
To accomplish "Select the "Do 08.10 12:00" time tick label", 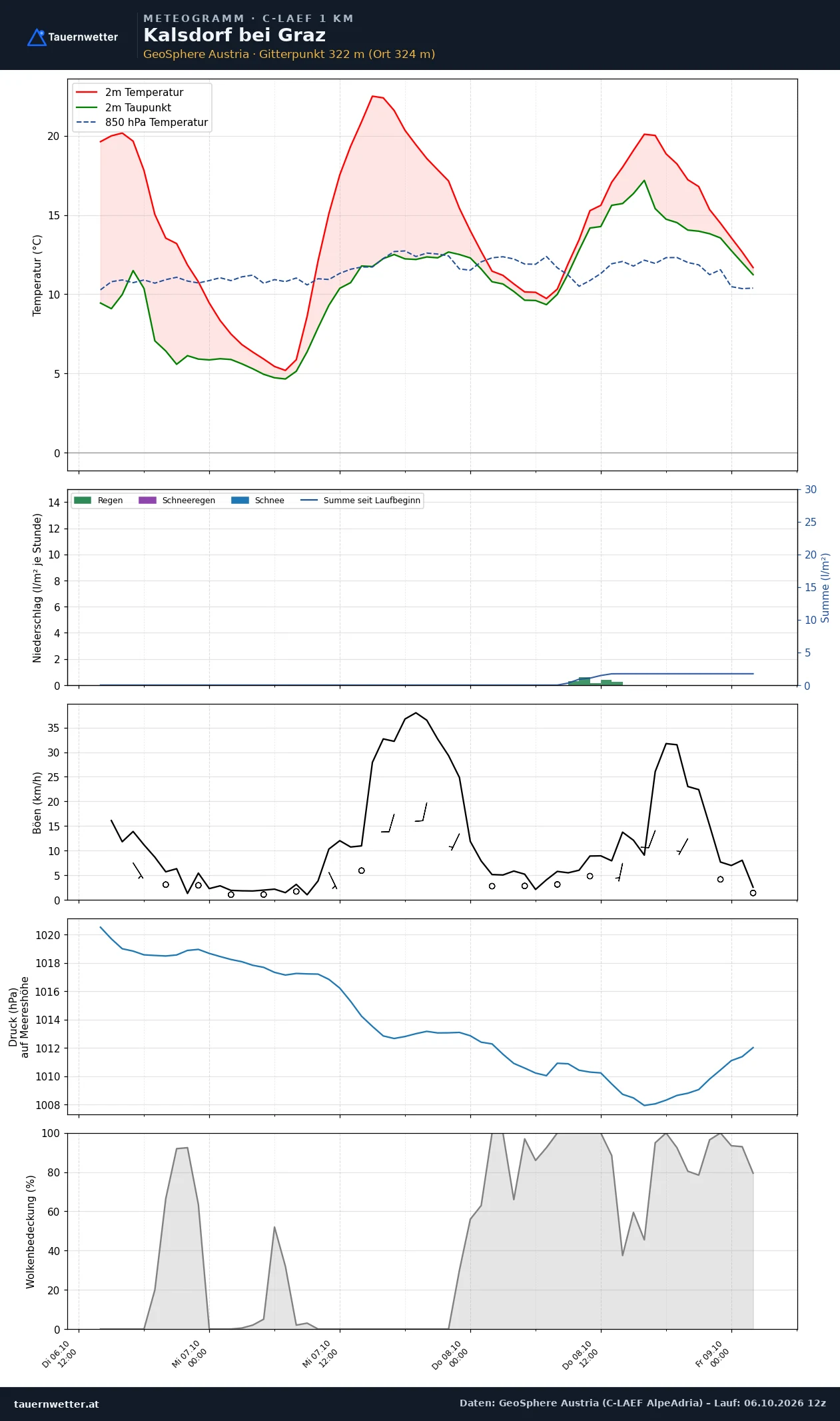I will [581, 1355].
